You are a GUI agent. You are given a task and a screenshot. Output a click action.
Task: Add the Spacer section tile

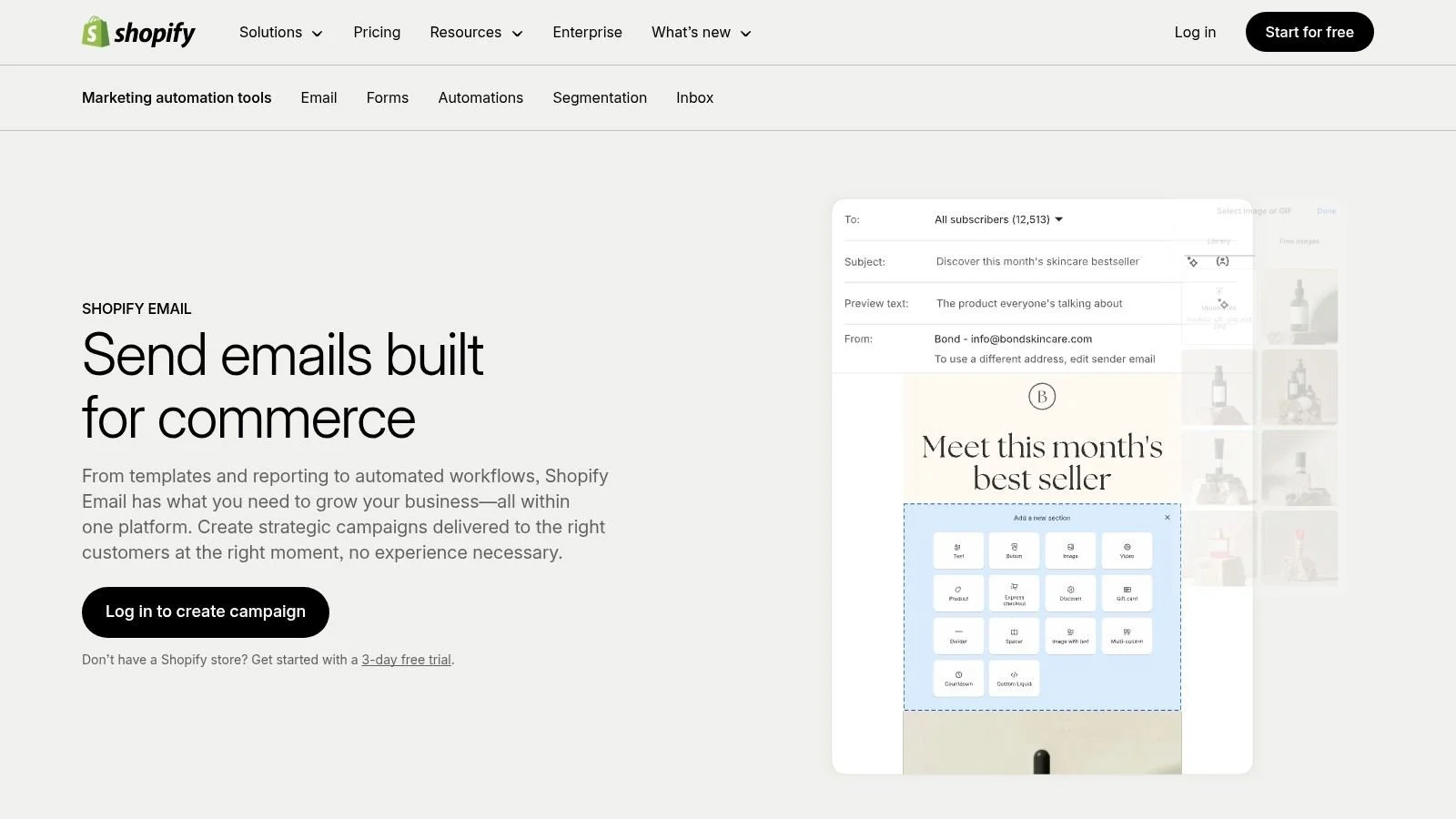click(x=1014, y=636)
